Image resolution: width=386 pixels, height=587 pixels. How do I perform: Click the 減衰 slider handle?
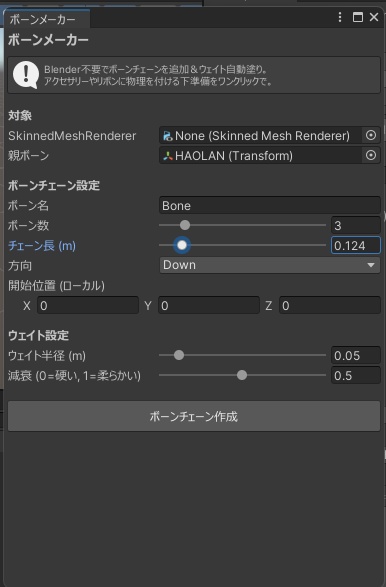coord(242,375)
